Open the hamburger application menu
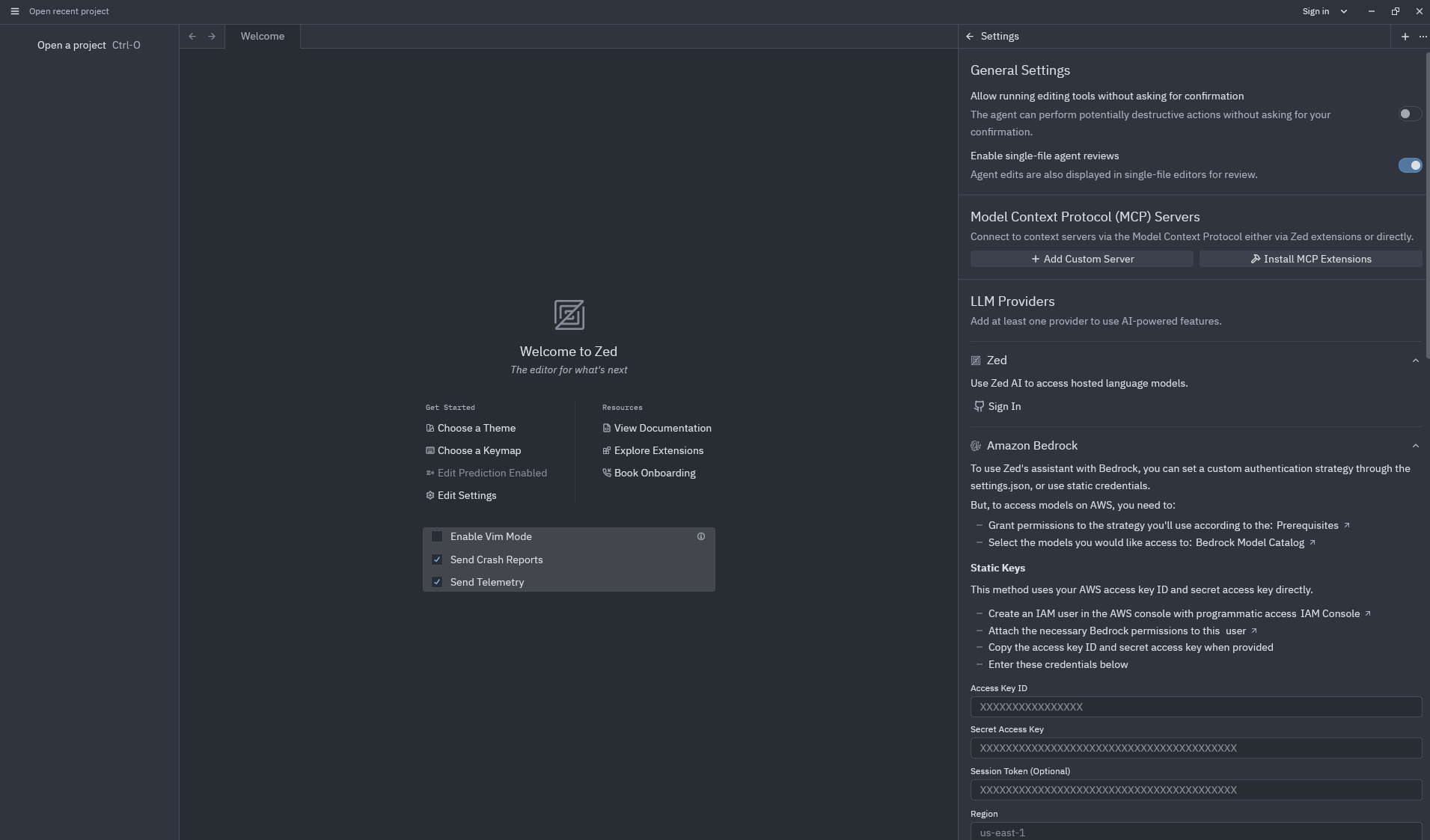The width and height of the screenshot is (1430, 840). point(14,11)
